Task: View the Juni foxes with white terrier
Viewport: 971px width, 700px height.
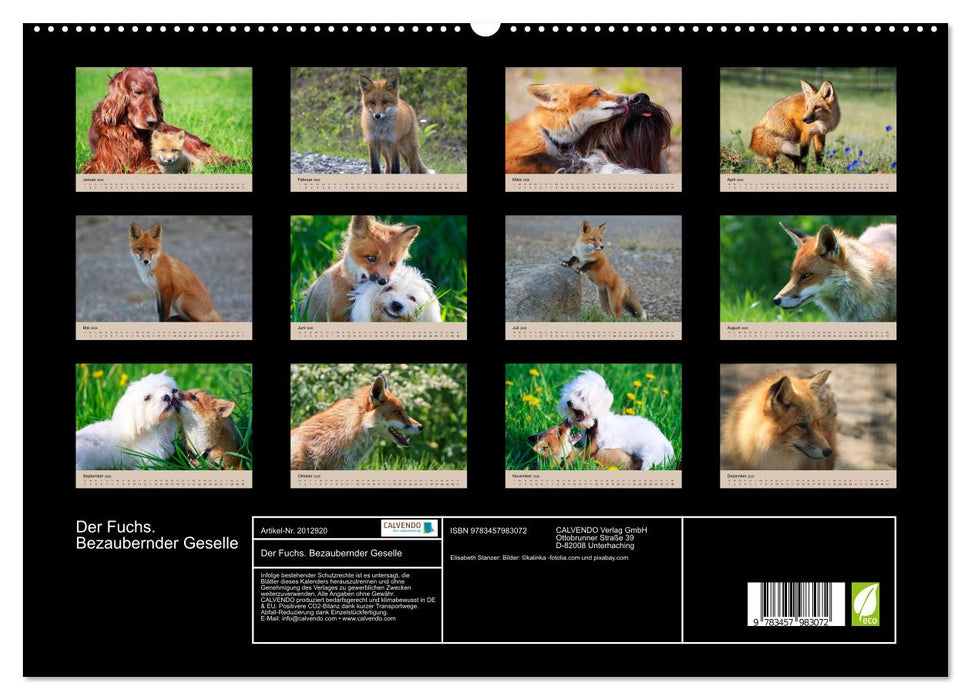Action: [x=378, y=270]
